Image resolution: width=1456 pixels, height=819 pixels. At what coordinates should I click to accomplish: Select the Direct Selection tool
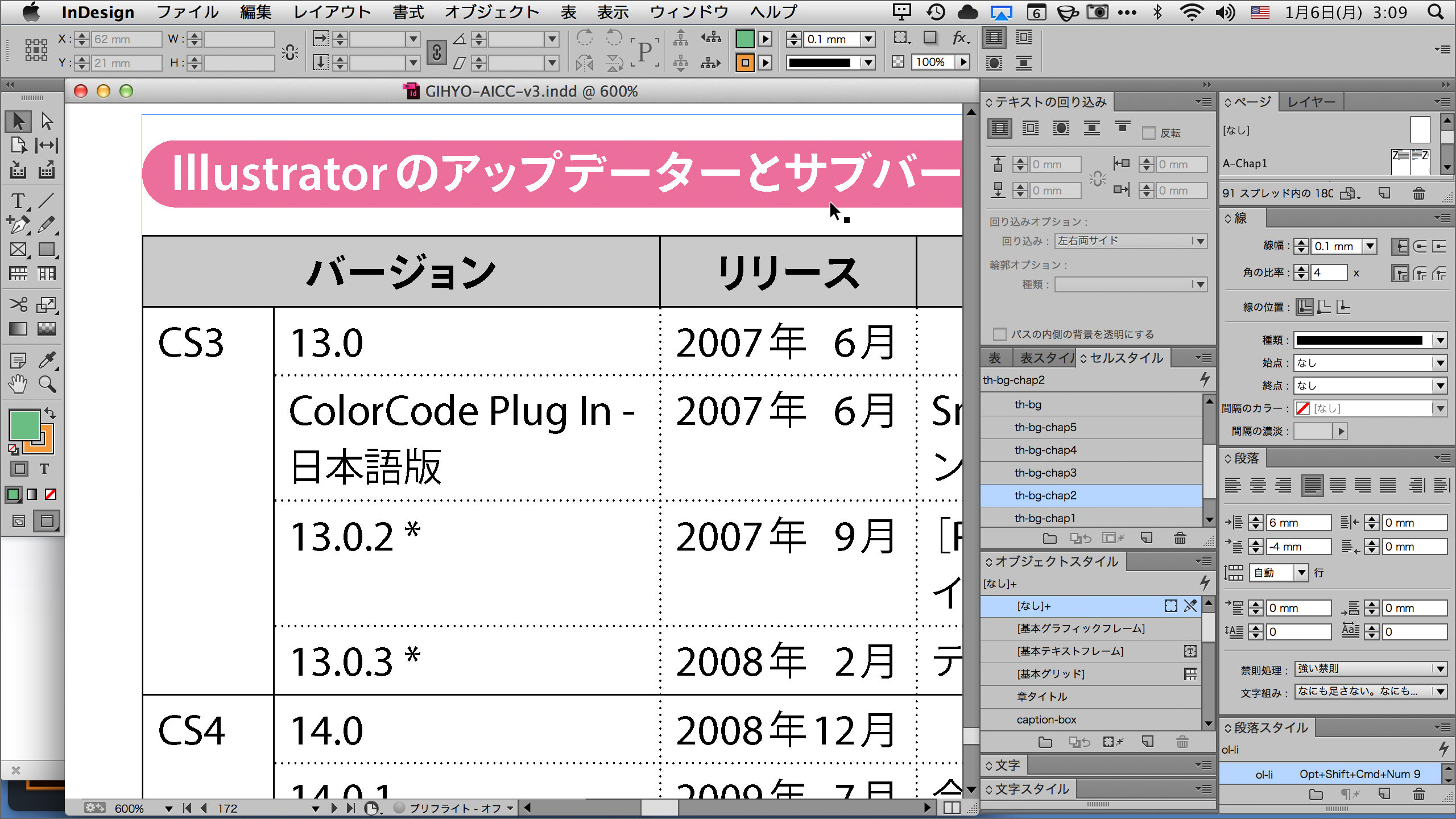(x=47, y=121)
